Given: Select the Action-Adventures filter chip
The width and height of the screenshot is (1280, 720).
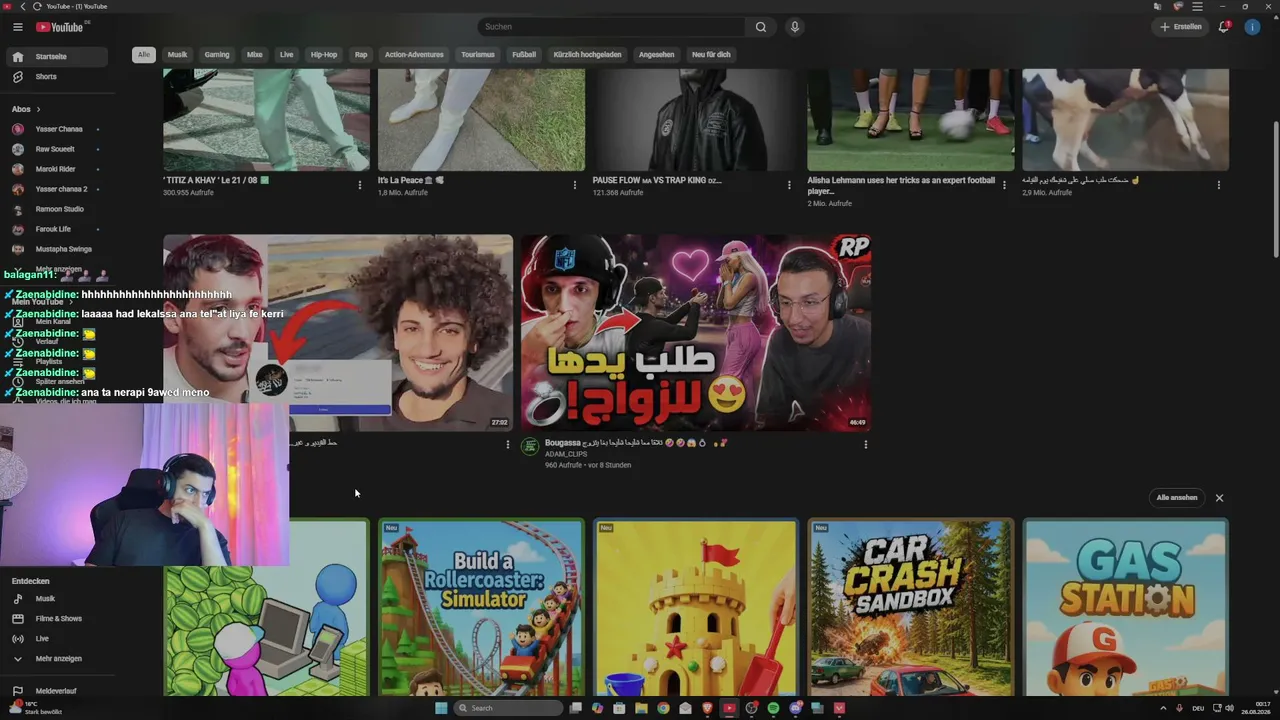Looking at the screenshot, I should 414,55.
